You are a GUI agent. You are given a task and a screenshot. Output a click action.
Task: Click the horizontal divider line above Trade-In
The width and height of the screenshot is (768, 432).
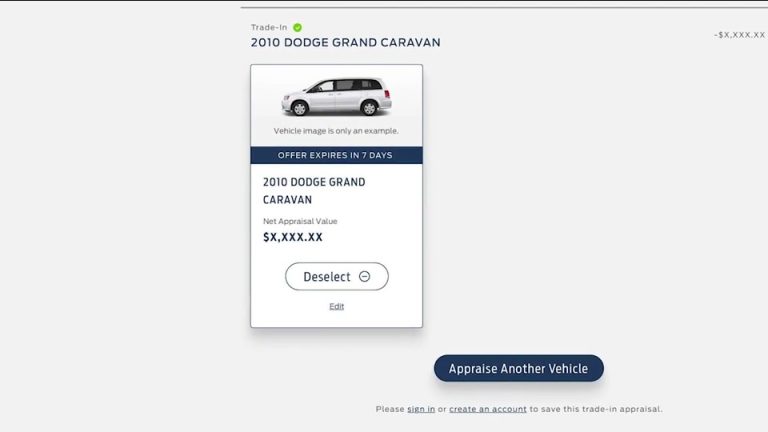pyautogui.click(x=504, y=7)
